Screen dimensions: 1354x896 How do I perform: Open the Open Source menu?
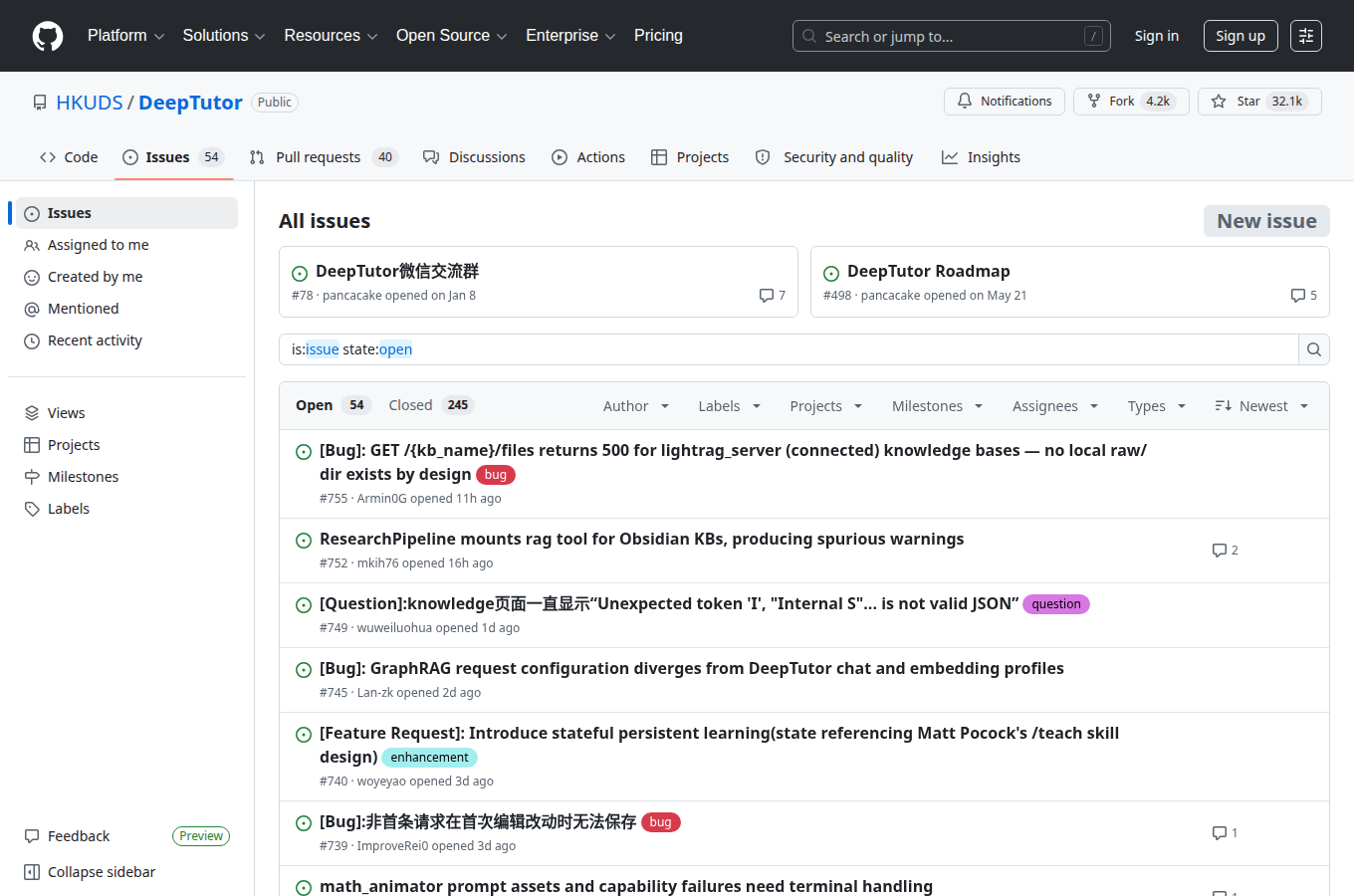[452, 36]
